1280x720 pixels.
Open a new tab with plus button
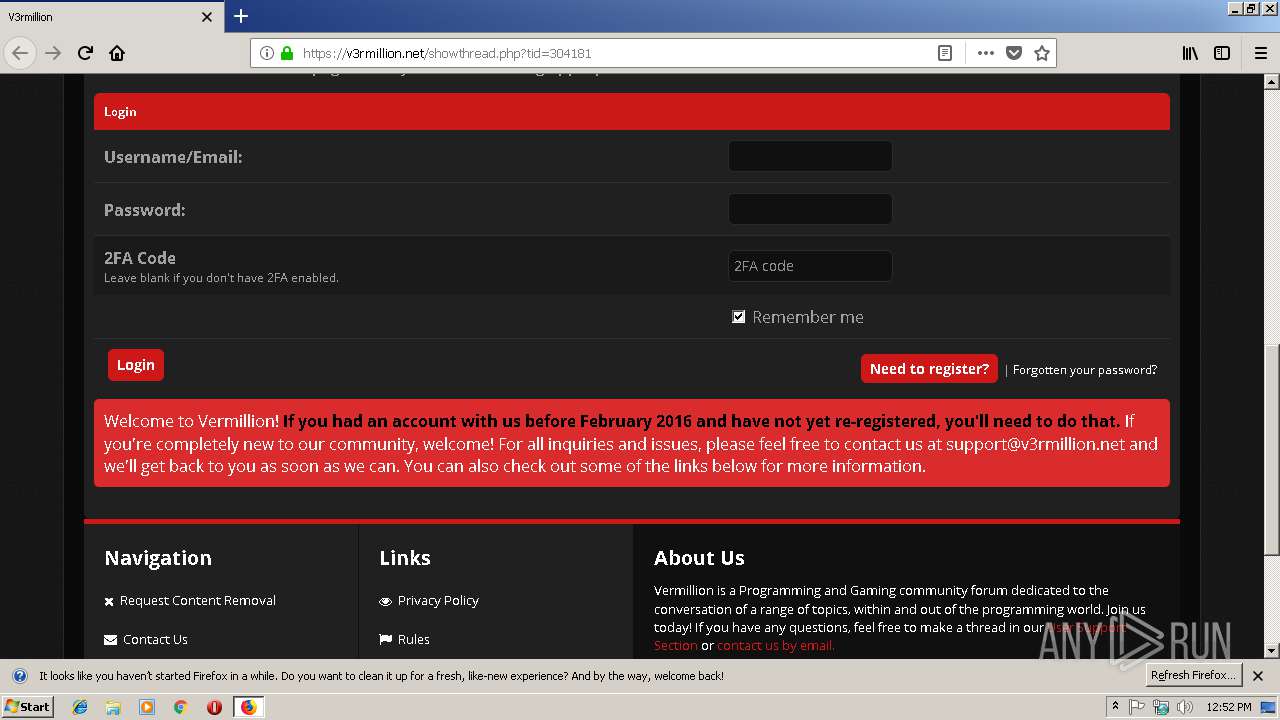(240, 16)
